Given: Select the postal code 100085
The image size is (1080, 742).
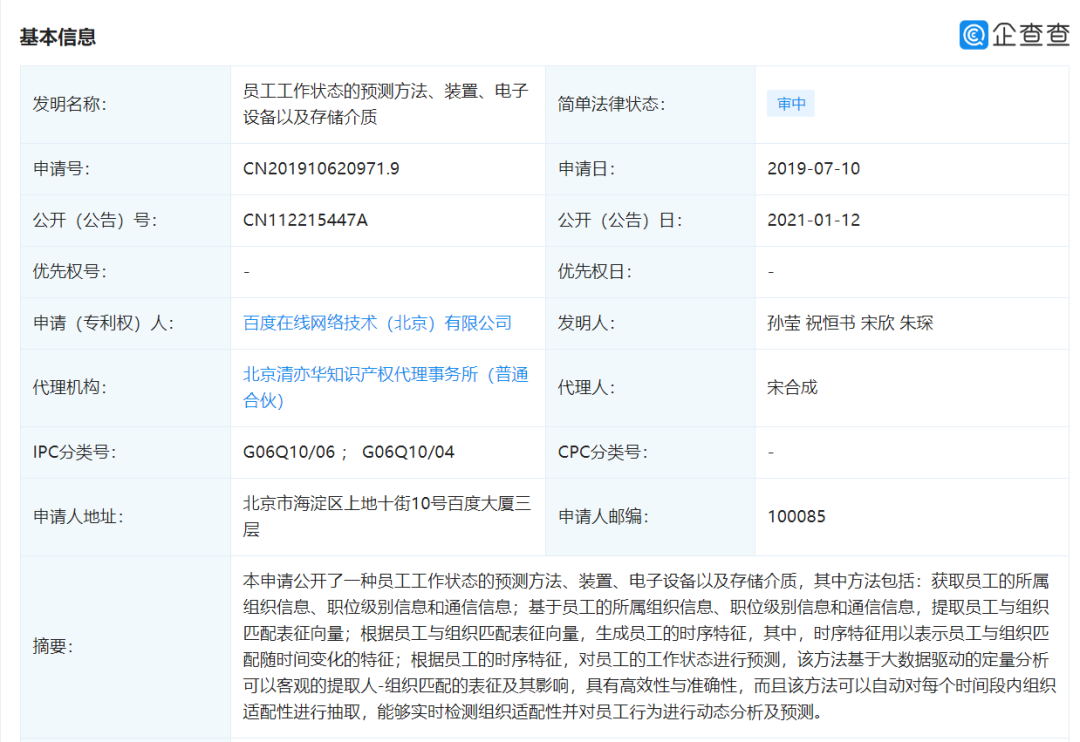Looking at the screenshot, I should tap(796, 517).
